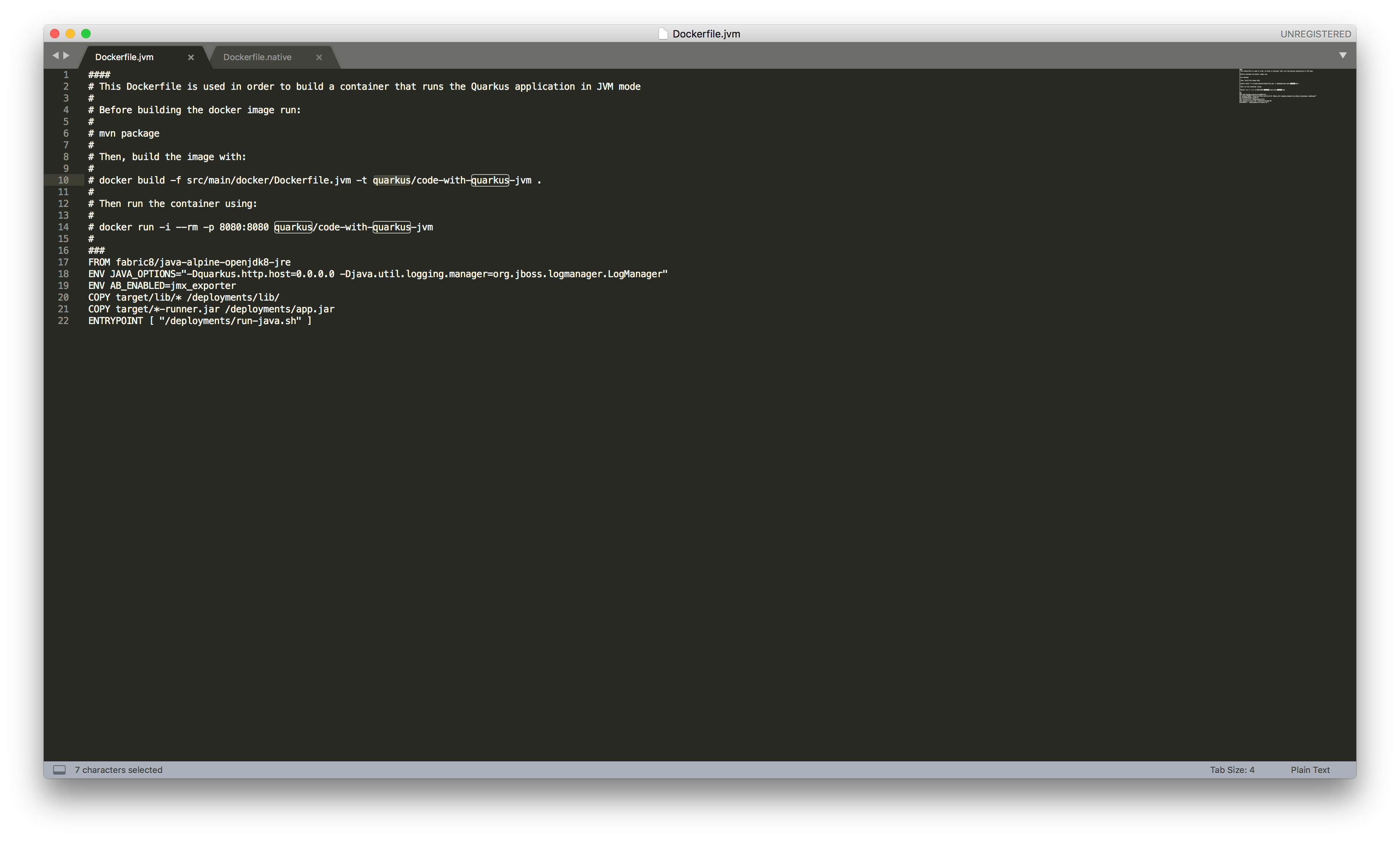Click line number 22 in the gutter
The width and height of the screenshot is (1400, 841).
(63, 321)
